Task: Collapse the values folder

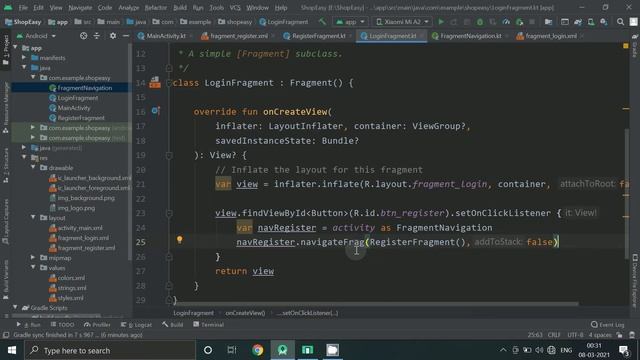Action: tap(33, 268)
